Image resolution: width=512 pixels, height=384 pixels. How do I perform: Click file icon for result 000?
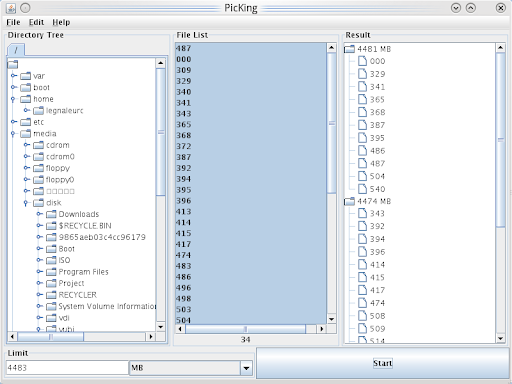362,61
